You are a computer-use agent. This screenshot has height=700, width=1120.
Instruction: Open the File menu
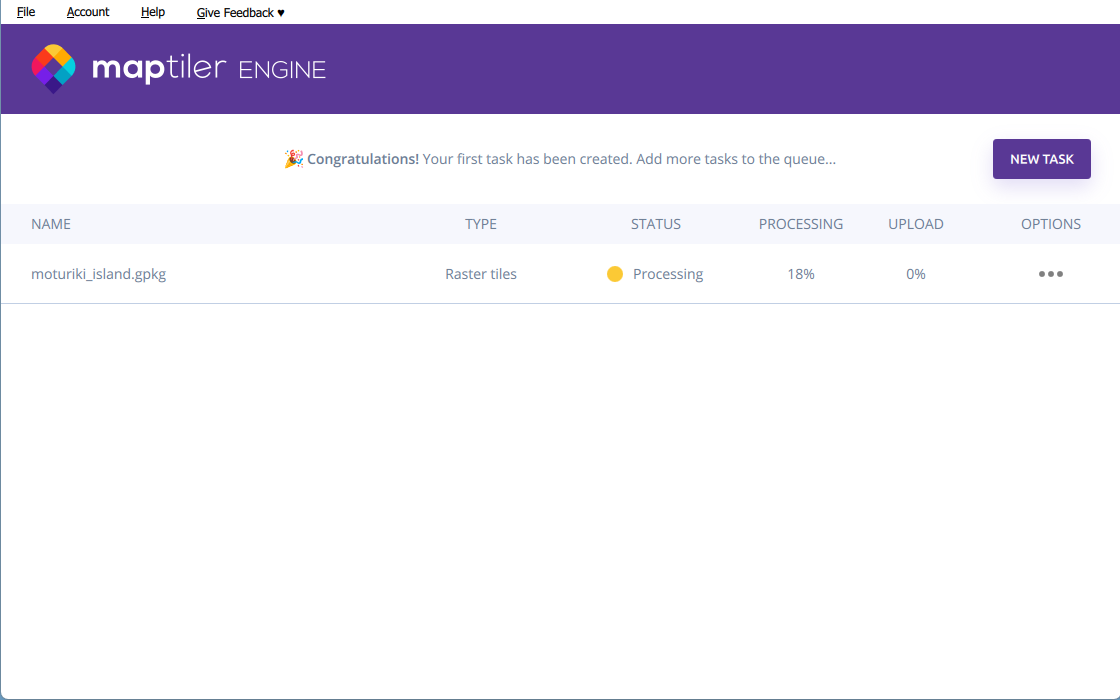click(26, 12)
